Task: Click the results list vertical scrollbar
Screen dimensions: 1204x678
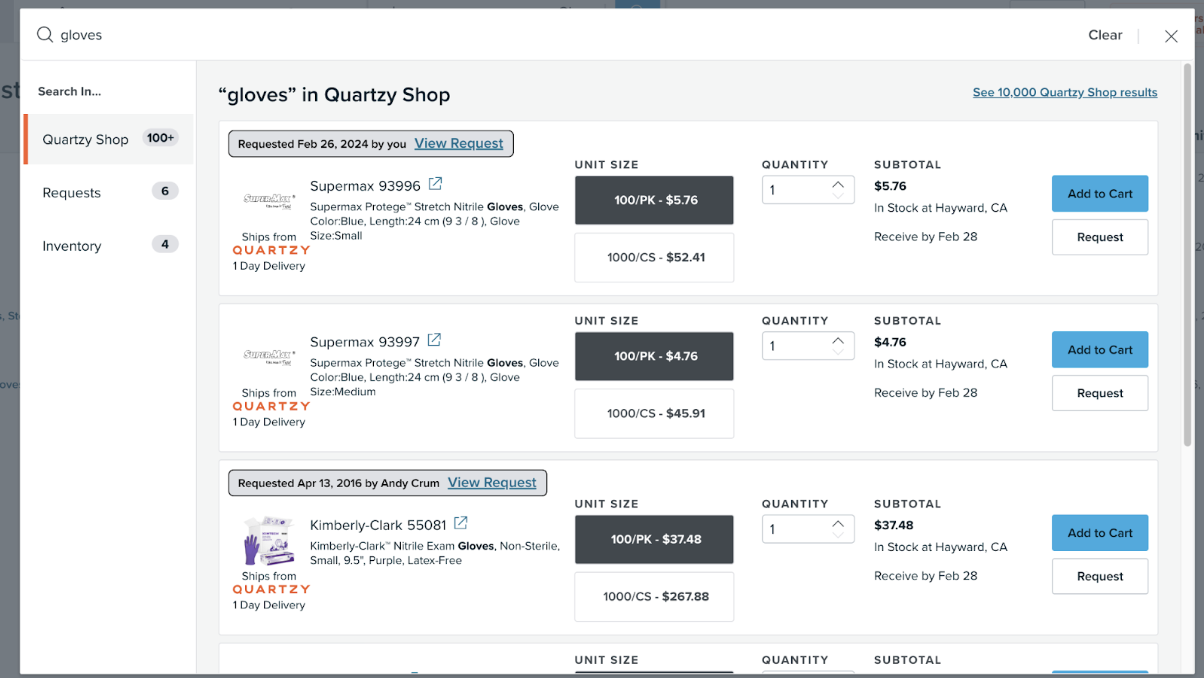Action: pyautogui.click(x=1187, y=250)
